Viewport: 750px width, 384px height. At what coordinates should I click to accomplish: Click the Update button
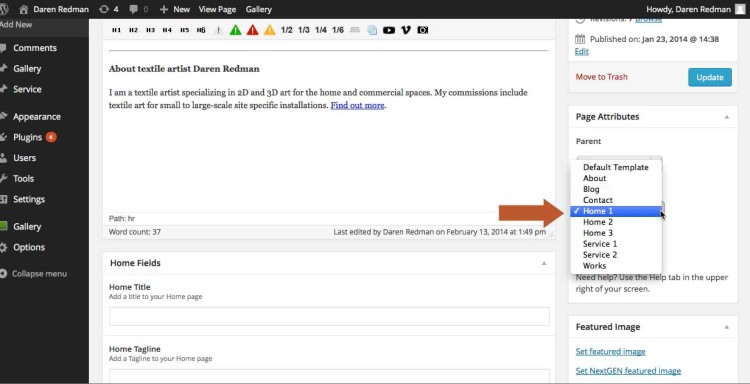click(710, 77)
